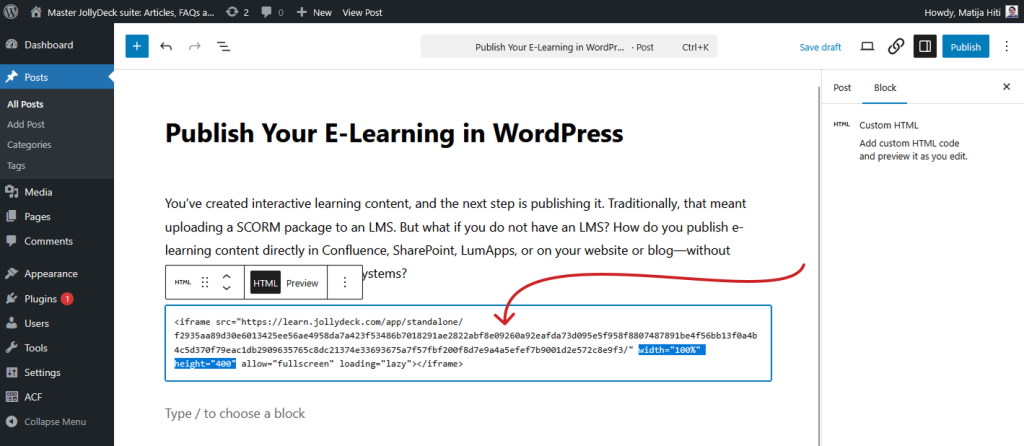This screenshot has width=1024, height=446.
Task: Open Plugins menu in sidebar
Action: click(40, 298)
